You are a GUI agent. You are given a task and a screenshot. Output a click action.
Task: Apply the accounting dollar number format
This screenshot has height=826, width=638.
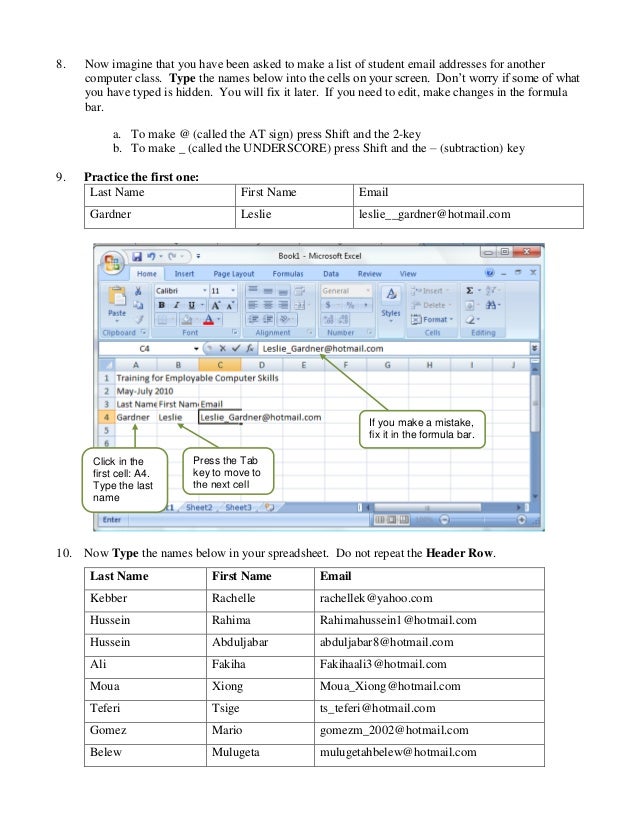click(x=328, y=305)
